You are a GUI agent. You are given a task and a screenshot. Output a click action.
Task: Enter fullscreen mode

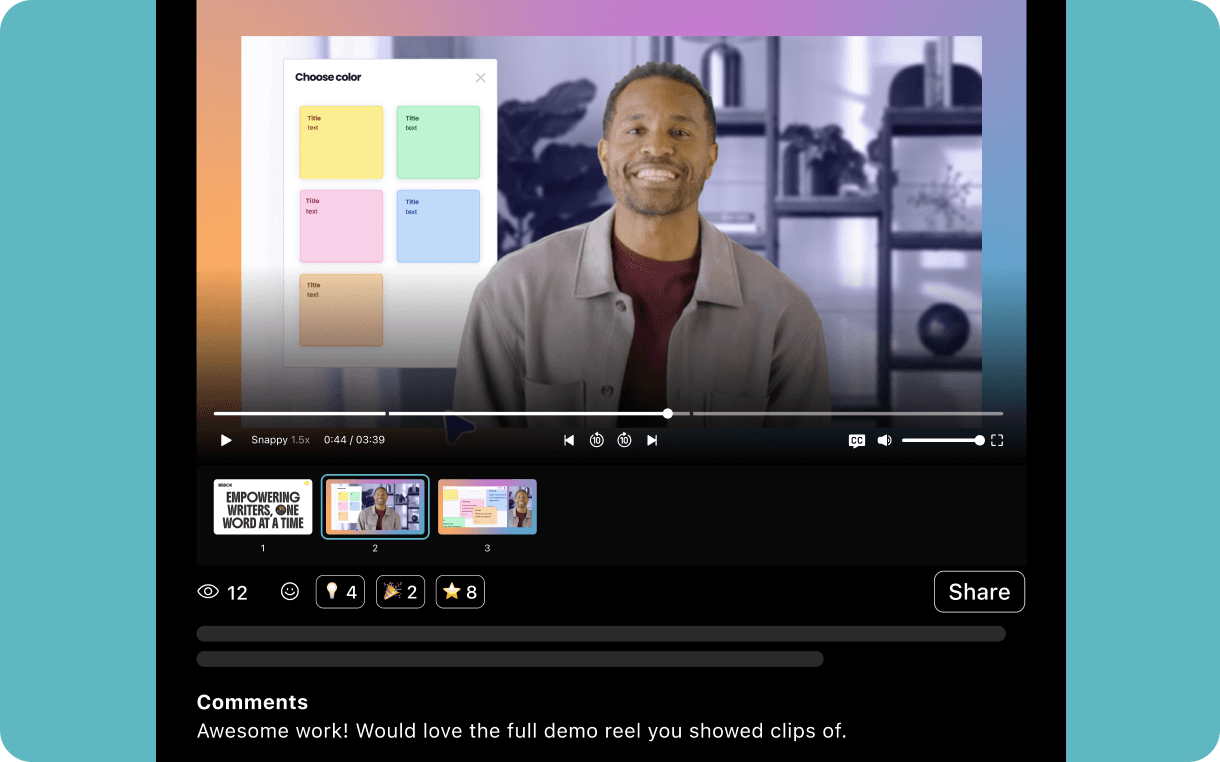pyautogui.click(x=997, y=440)
